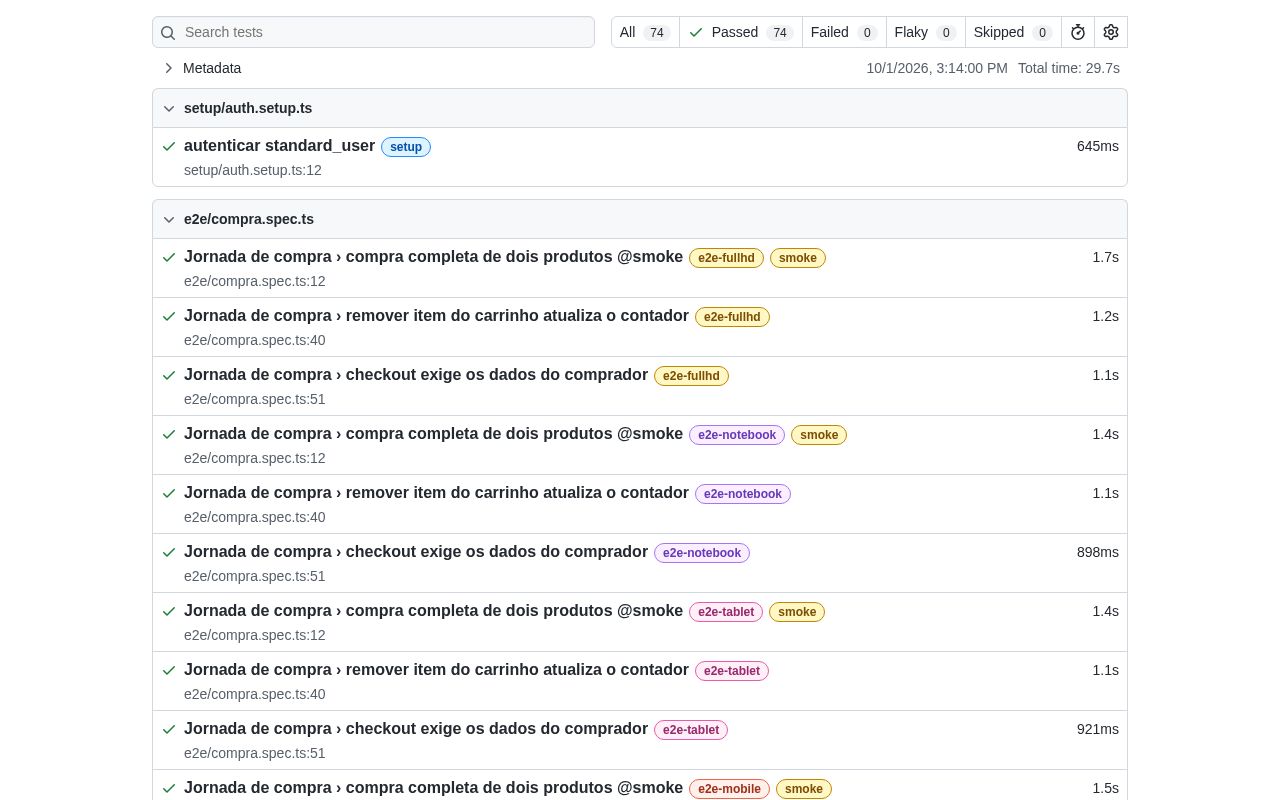Click smoke tag next to e2e-tablet
This screenshot has height=800, width=1280.
point(797,612)
